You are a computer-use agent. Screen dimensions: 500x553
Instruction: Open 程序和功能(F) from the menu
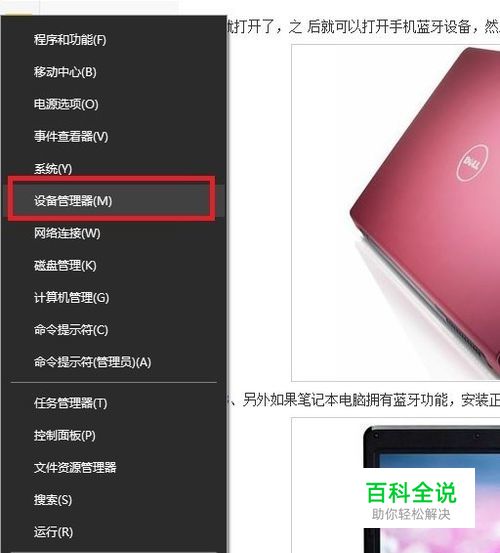113,40
